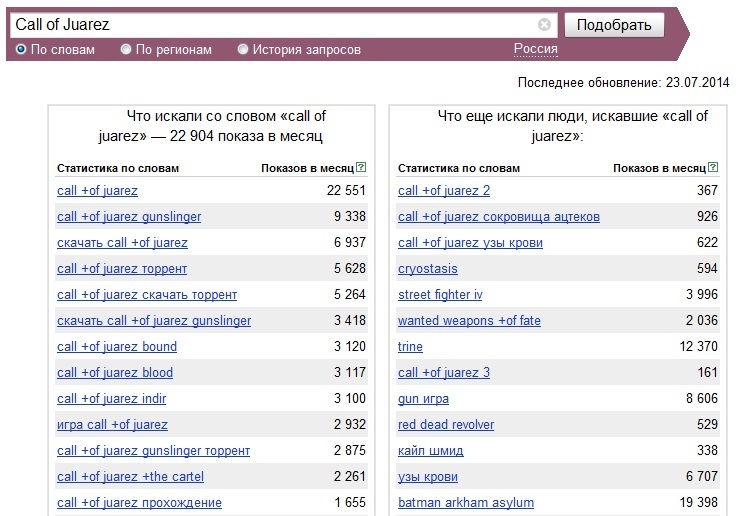740x516 pixels.
Task: Click the 3 120 impressions value
Action: point(350,346)
